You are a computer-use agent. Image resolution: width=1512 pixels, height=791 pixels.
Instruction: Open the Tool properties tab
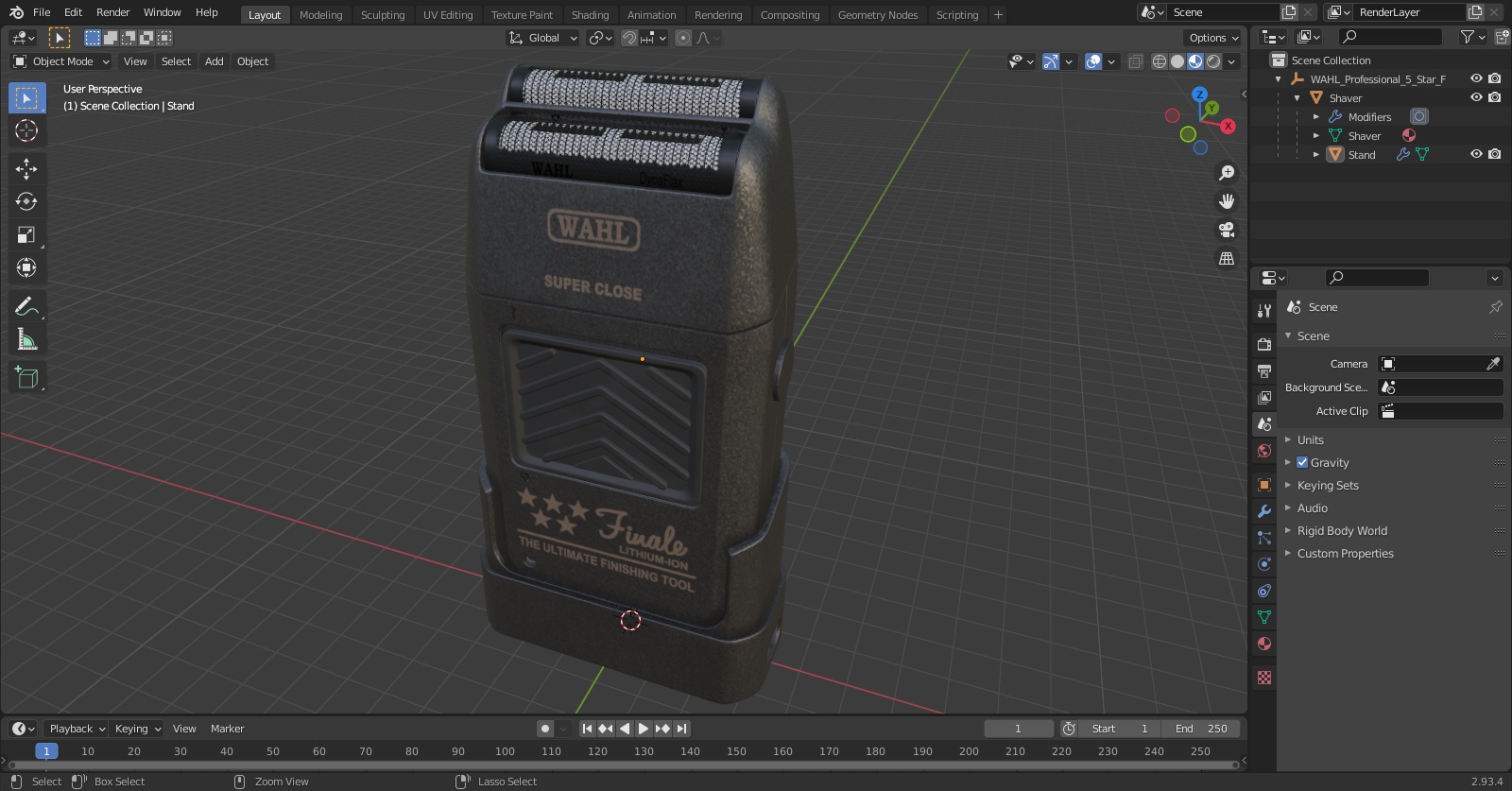1264,310
